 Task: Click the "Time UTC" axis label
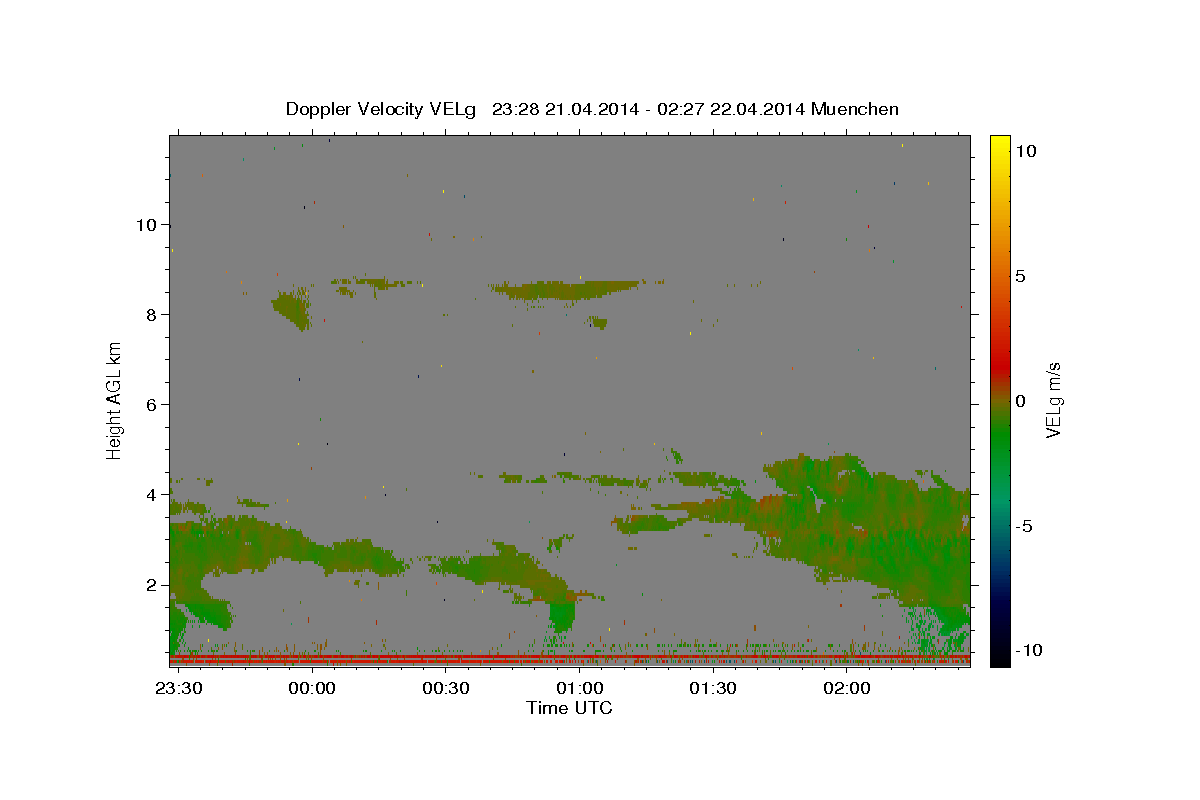coord(569,708)
